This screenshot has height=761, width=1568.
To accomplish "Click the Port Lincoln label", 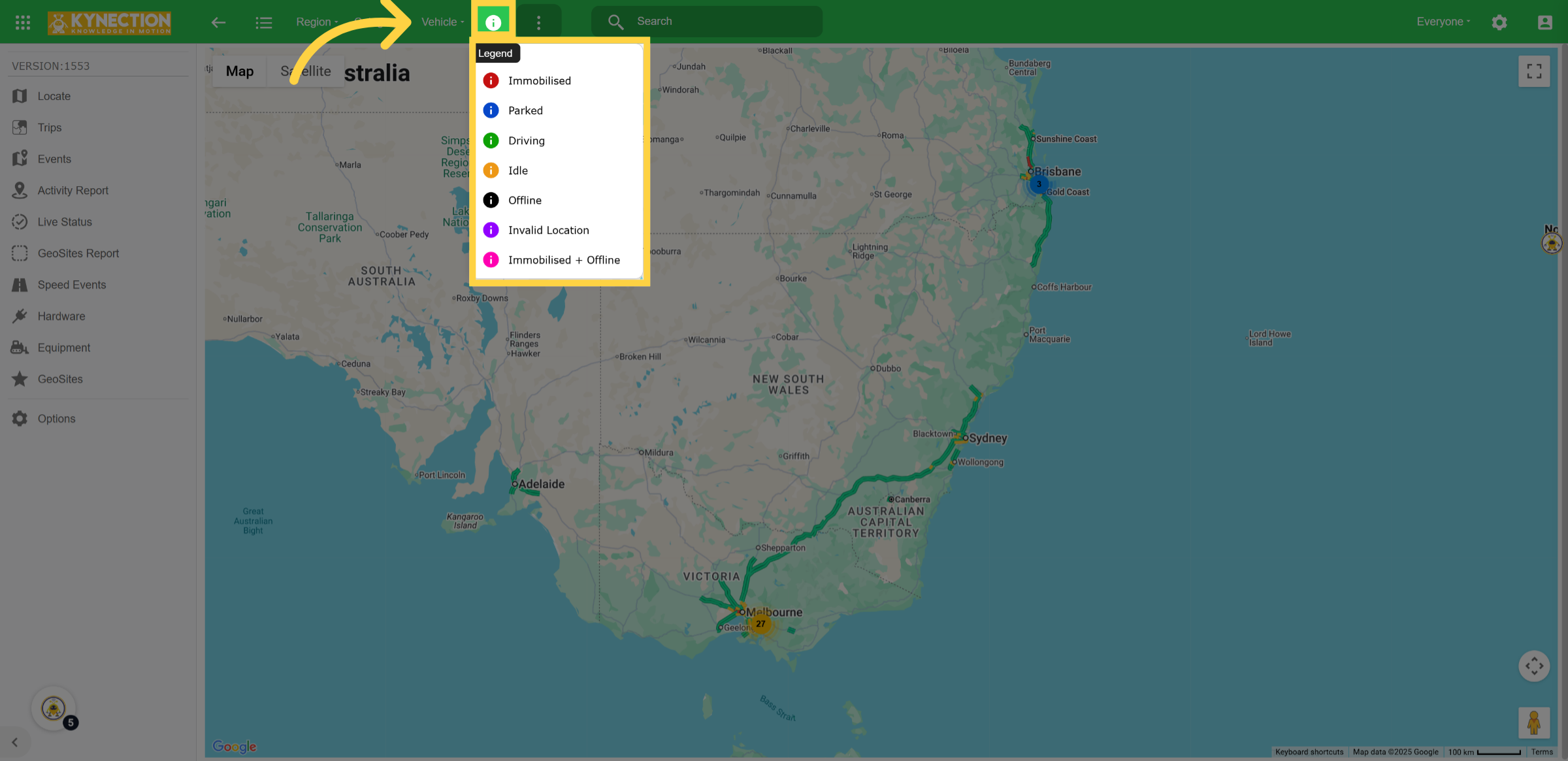I will coord(442,475).
